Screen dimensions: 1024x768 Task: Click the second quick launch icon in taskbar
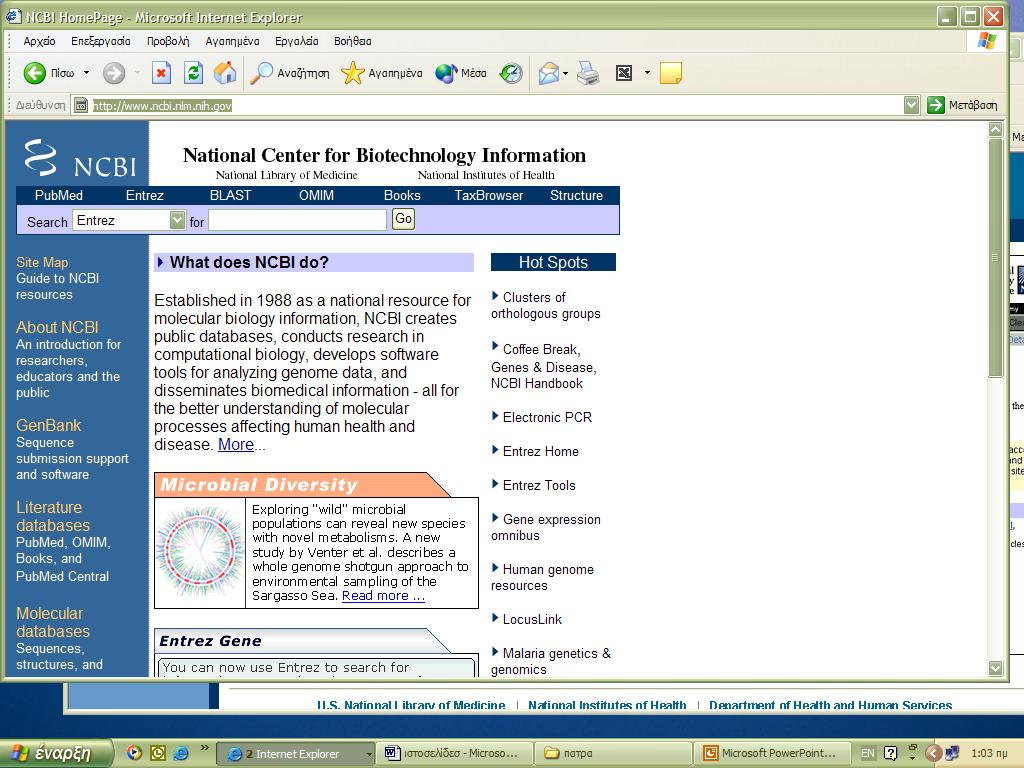[x=158, y=753]
